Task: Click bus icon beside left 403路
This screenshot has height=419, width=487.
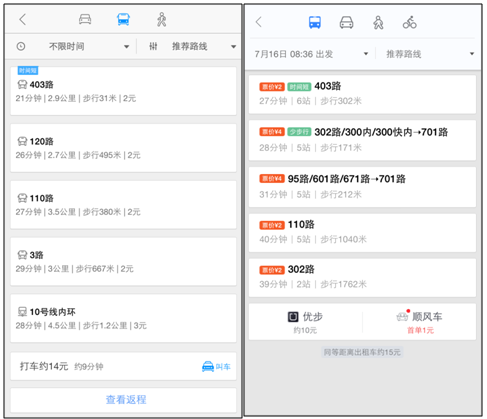Action: 22,85
